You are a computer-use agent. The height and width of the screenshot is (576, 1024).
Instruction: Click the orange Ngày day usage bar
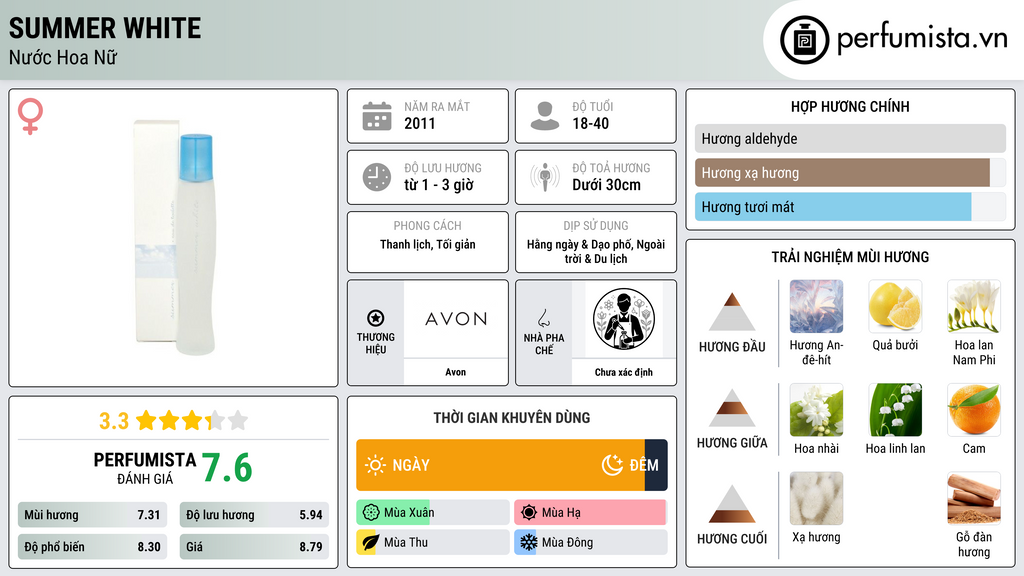click(x=500, y=465)
